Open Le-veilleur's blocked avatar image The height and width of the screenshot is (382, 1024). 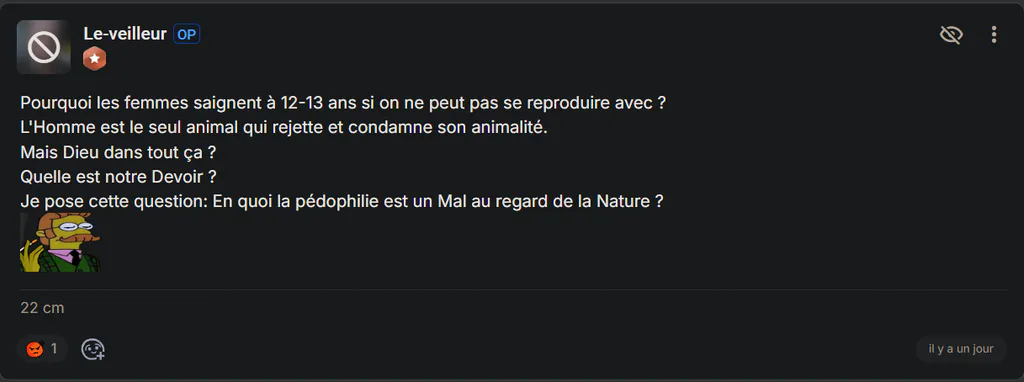(44, 47)
